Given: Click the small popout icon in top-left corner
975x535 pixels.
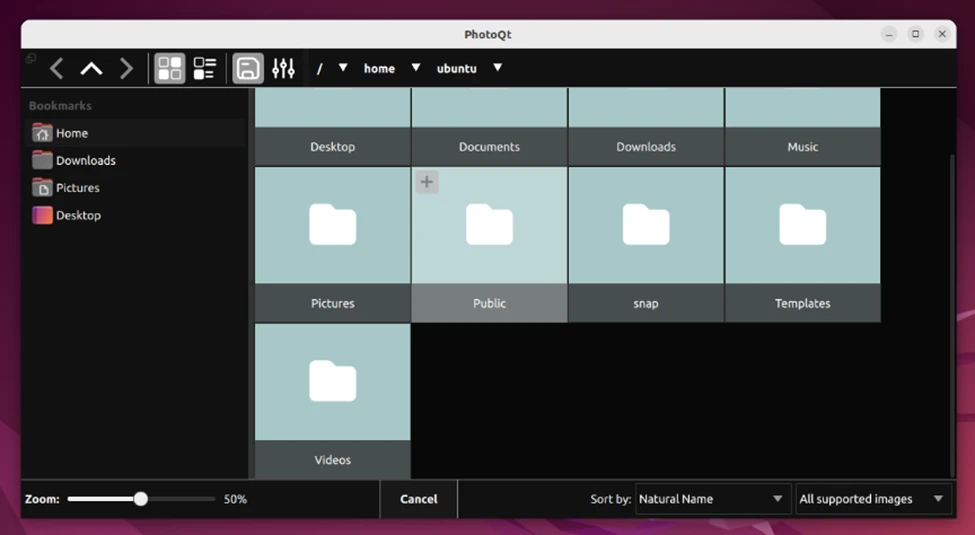Looking at the screenshot, I should (x=30, y=59).
